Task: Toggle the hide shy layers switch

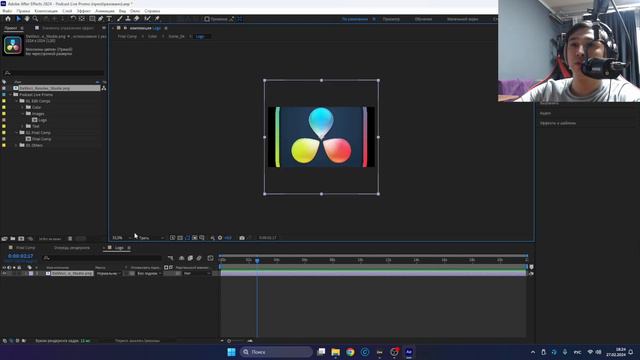Action: 182,258
